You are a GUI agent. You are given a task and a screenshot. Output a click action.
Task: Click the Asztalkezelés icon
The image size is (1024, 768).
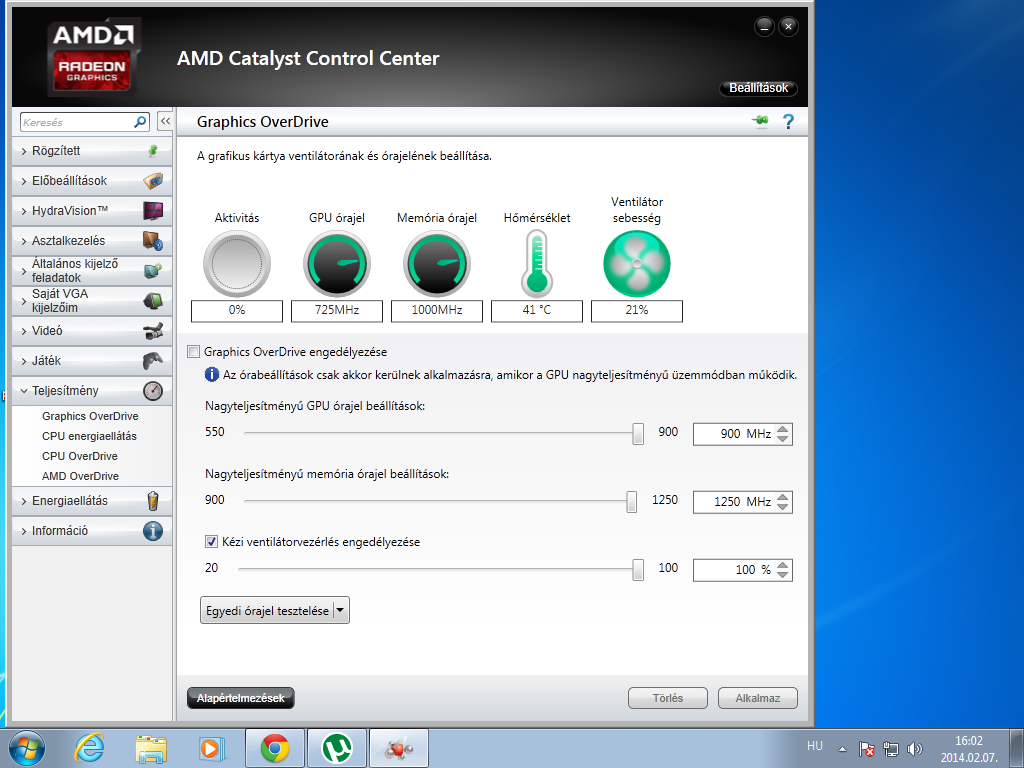point(153,241)
